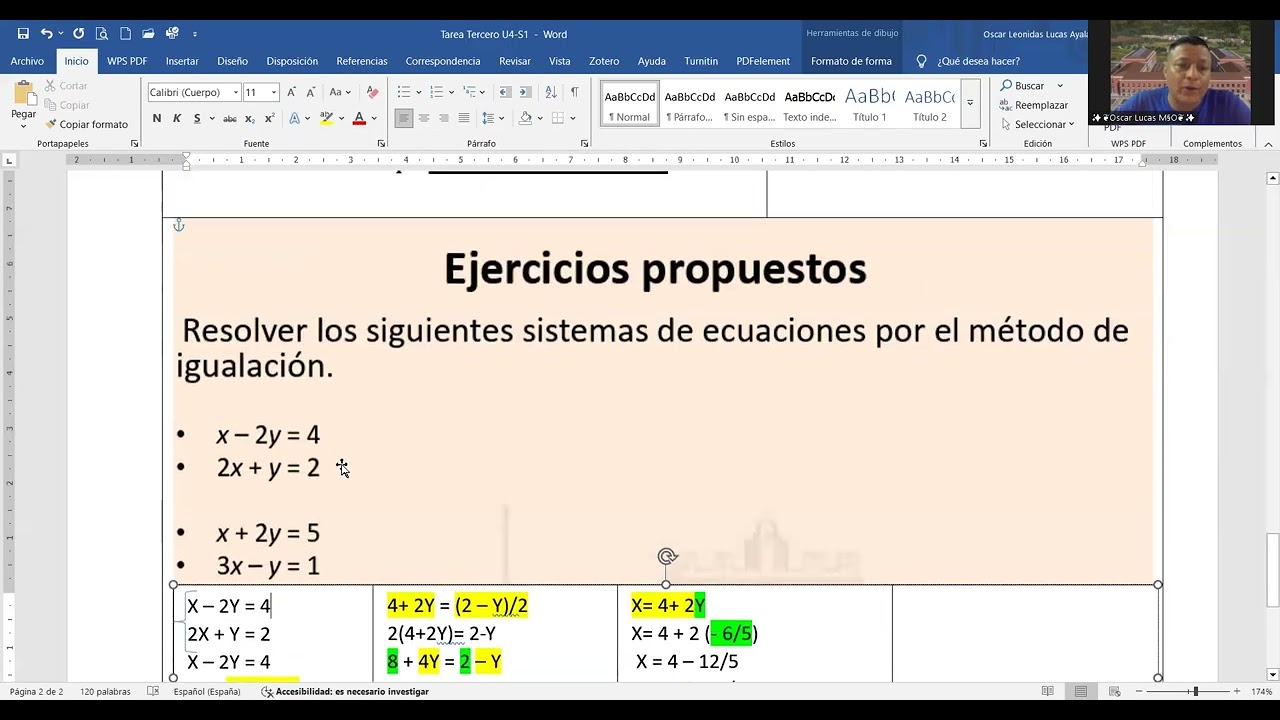Apply yellow text highlight color

coord(326,118)
